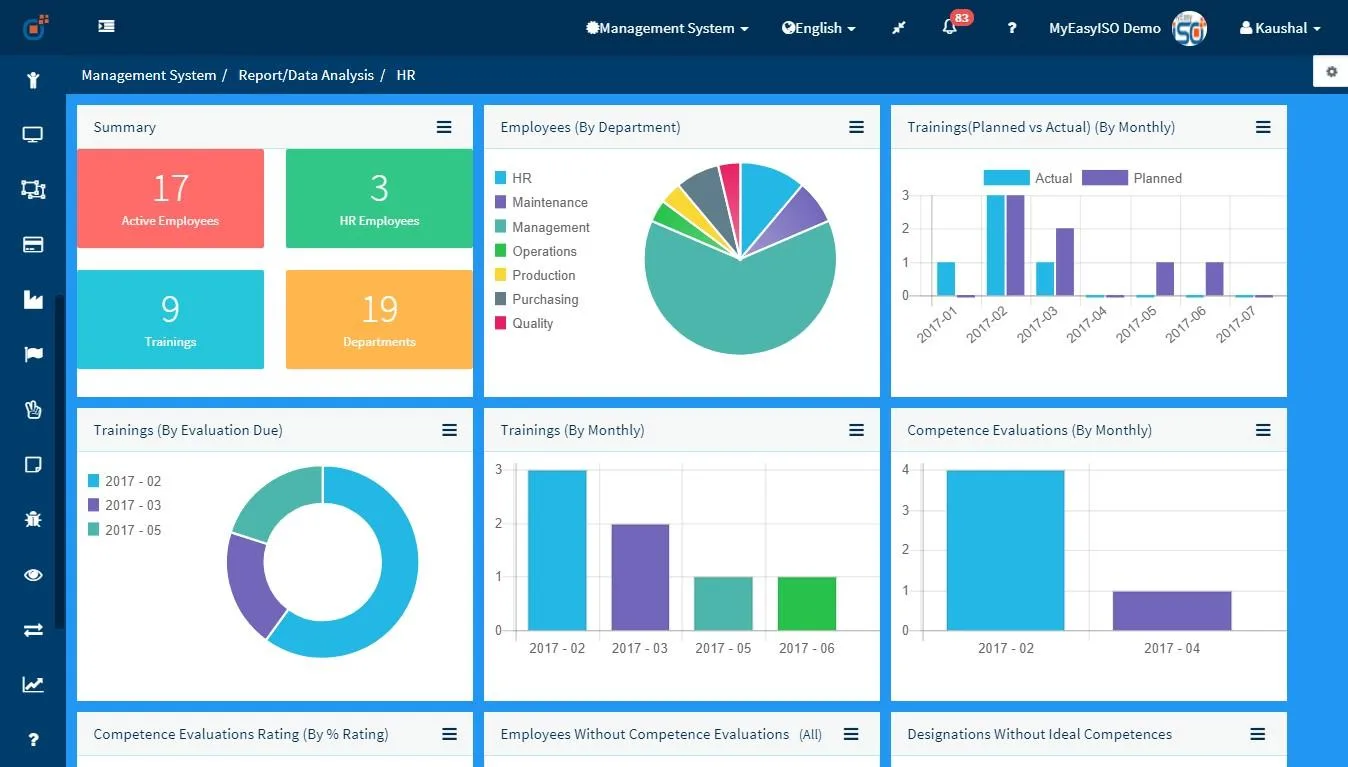Click the 3 HR Employees tile

379,198
